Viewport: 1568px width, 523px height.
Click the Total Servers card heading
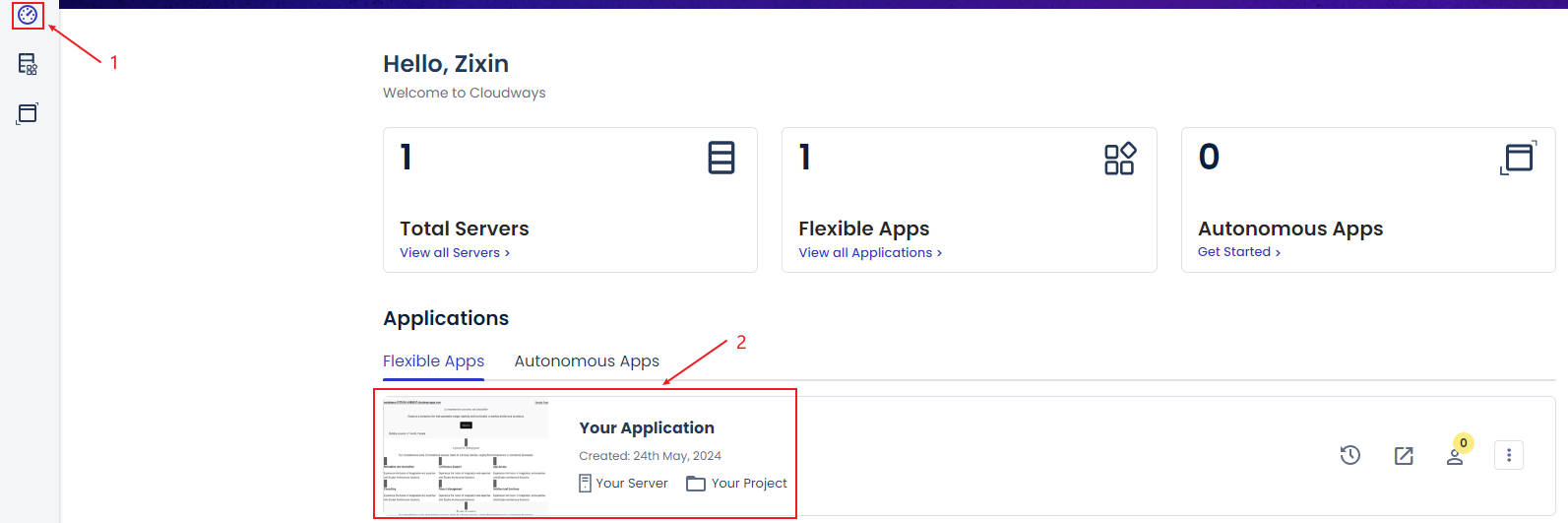tap(465, 229)
